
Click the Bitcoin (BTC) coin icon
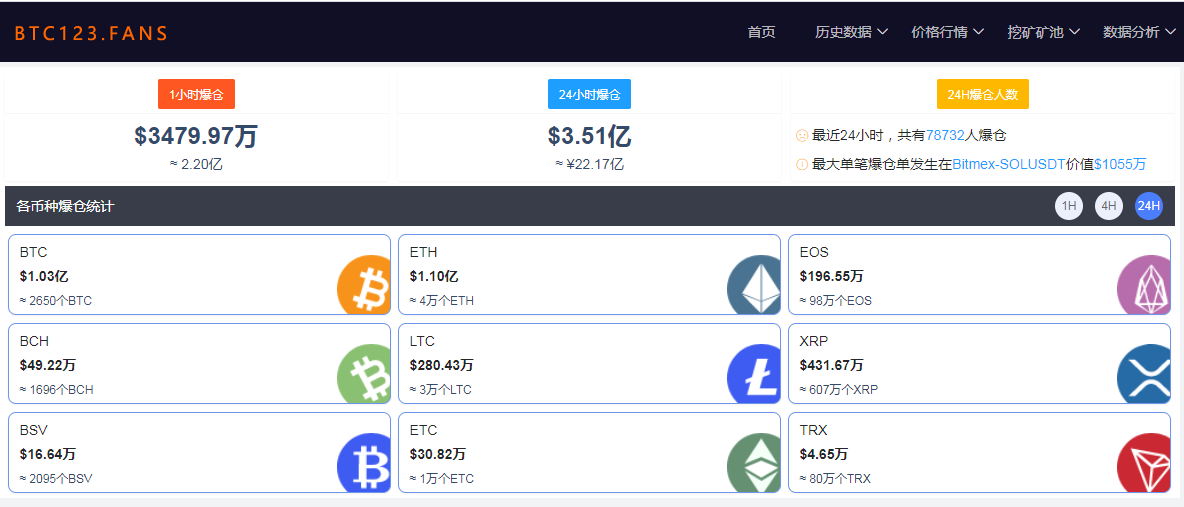[364, 285]
